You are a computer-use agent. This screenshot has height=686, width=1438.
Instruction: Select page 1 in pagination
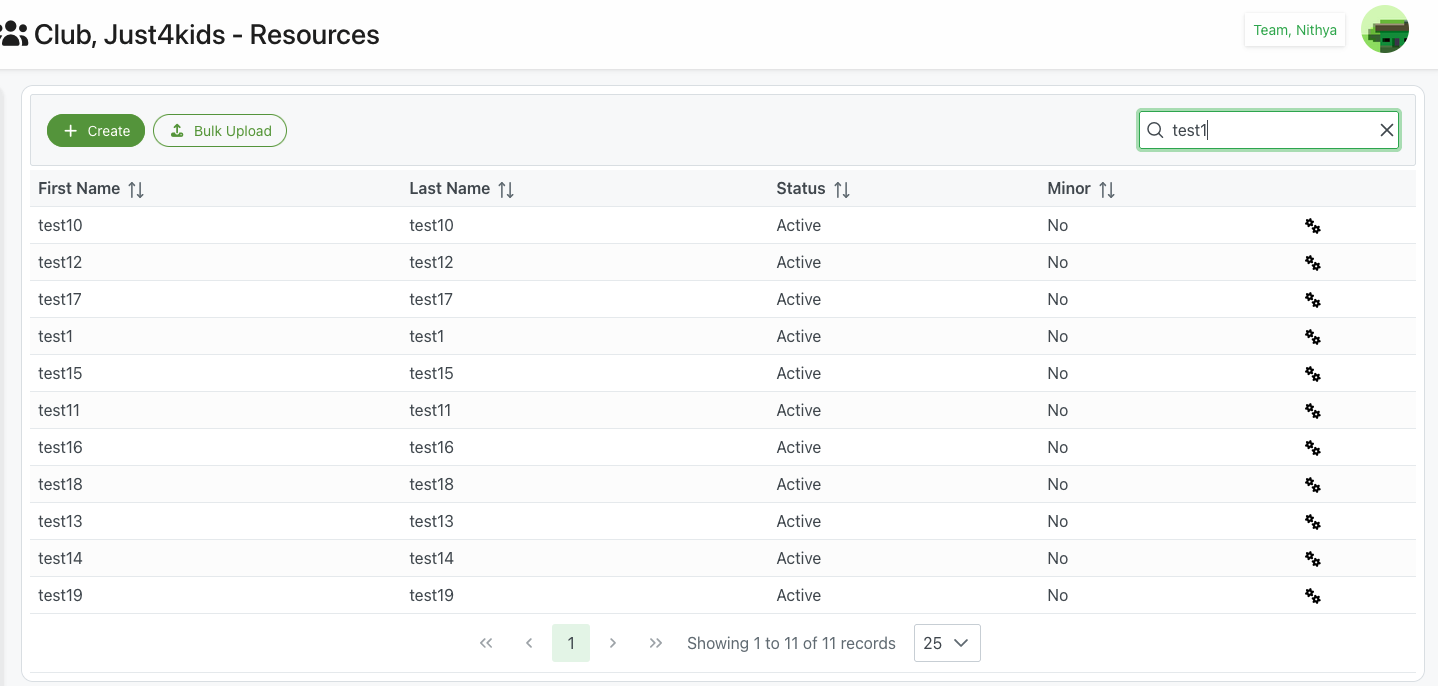click(x=571, y=643)
